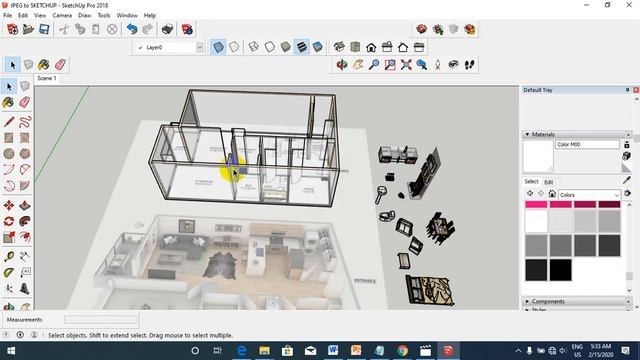The width and height of the screenshot is (640, 360).
Task: Click the Save icon in the toolbar
Action: (44, 29)
